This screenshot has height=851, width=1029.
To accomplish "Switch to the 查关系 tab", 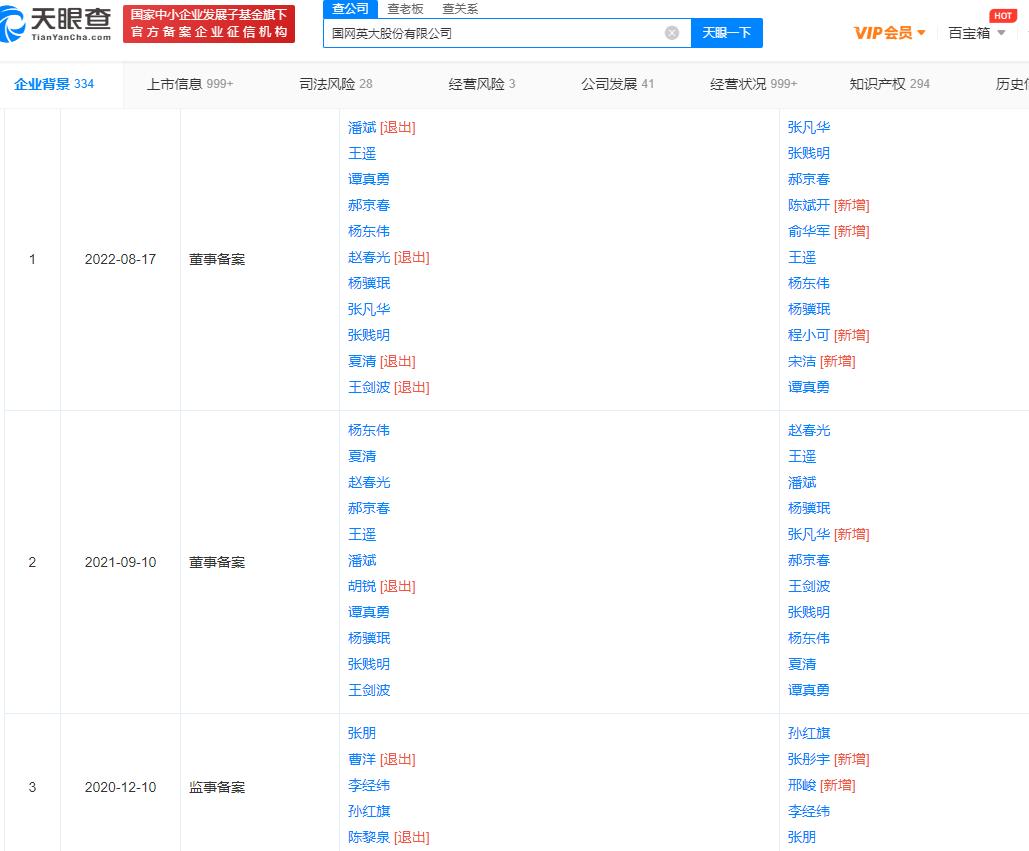I will [459, 8].
